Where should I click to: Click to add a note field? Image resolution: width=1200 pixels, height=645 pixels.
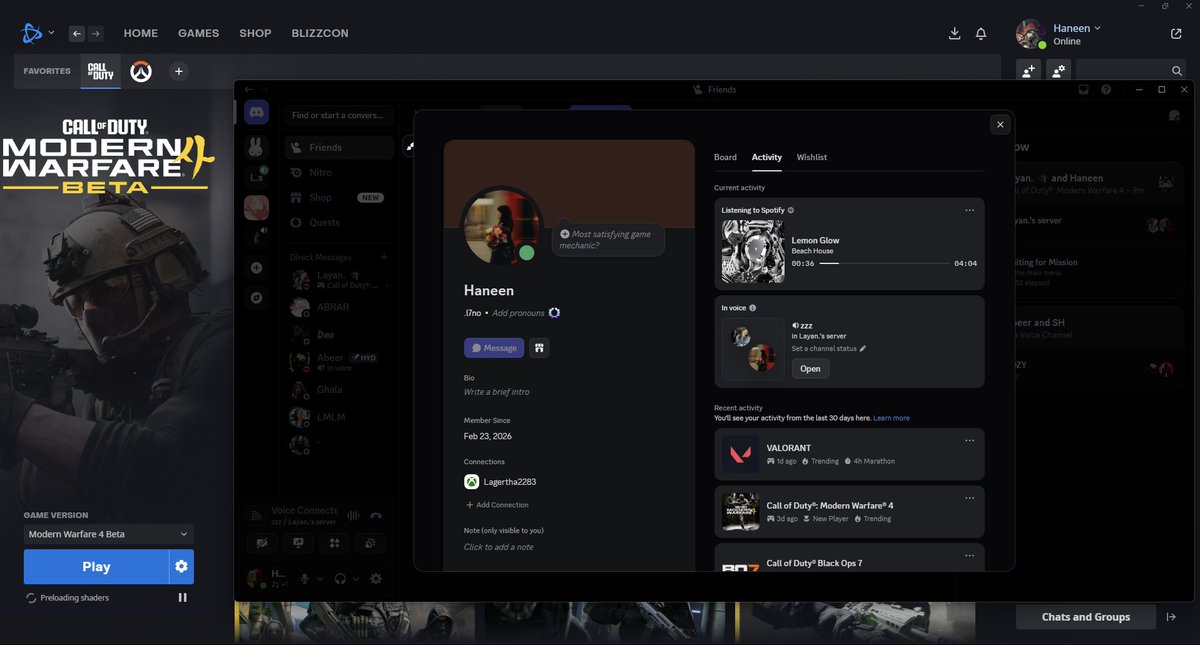pyautogui.click(x=499, y=547)
